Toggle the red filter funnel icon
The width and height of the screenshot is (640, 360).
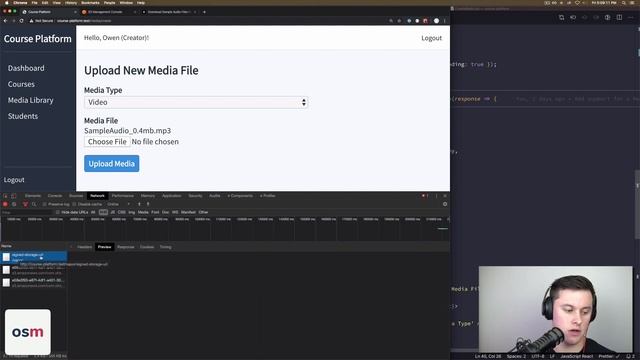click(x=25, y=204)
